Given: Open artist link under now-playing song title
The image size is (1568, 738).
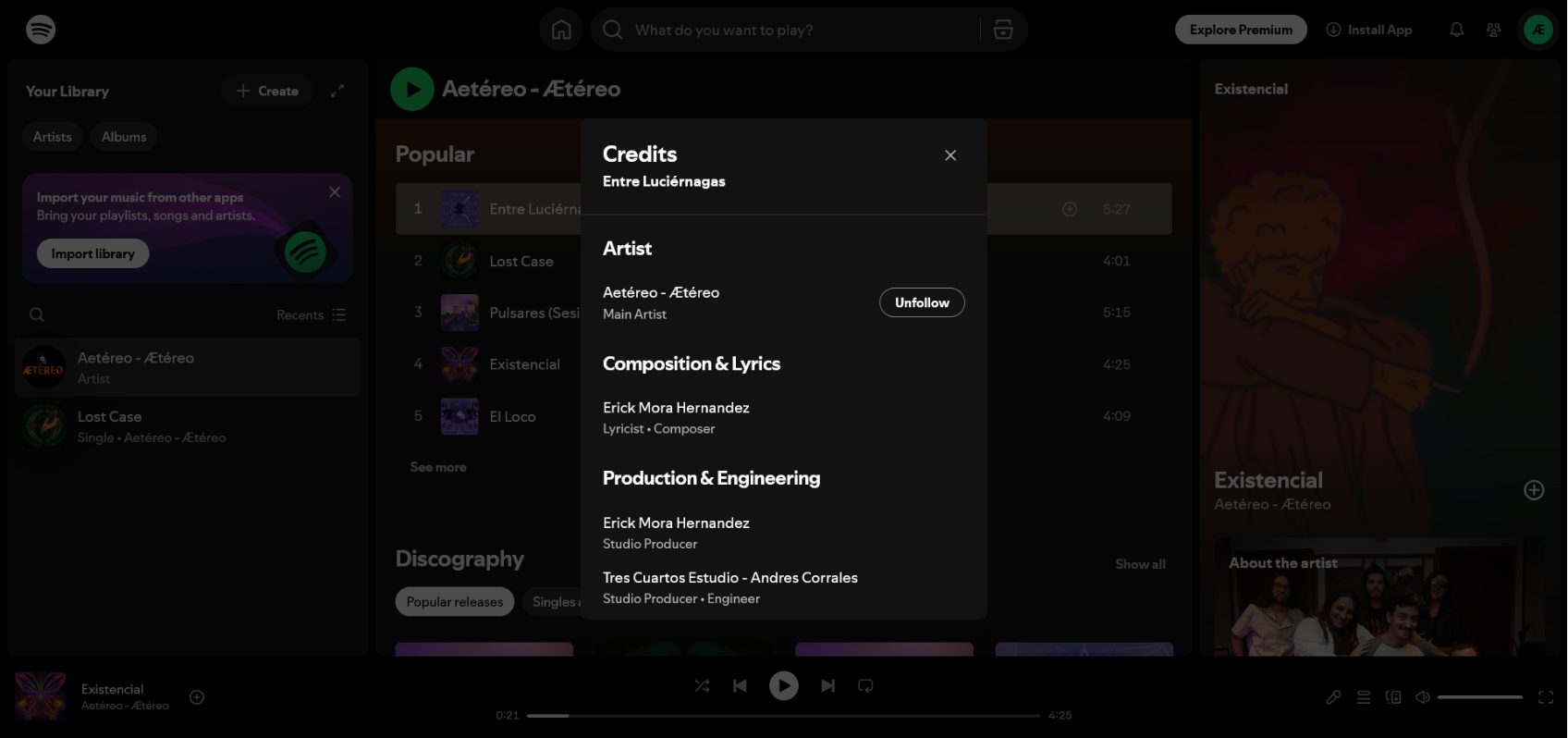Looking at the screenshot, I should 125,706.
